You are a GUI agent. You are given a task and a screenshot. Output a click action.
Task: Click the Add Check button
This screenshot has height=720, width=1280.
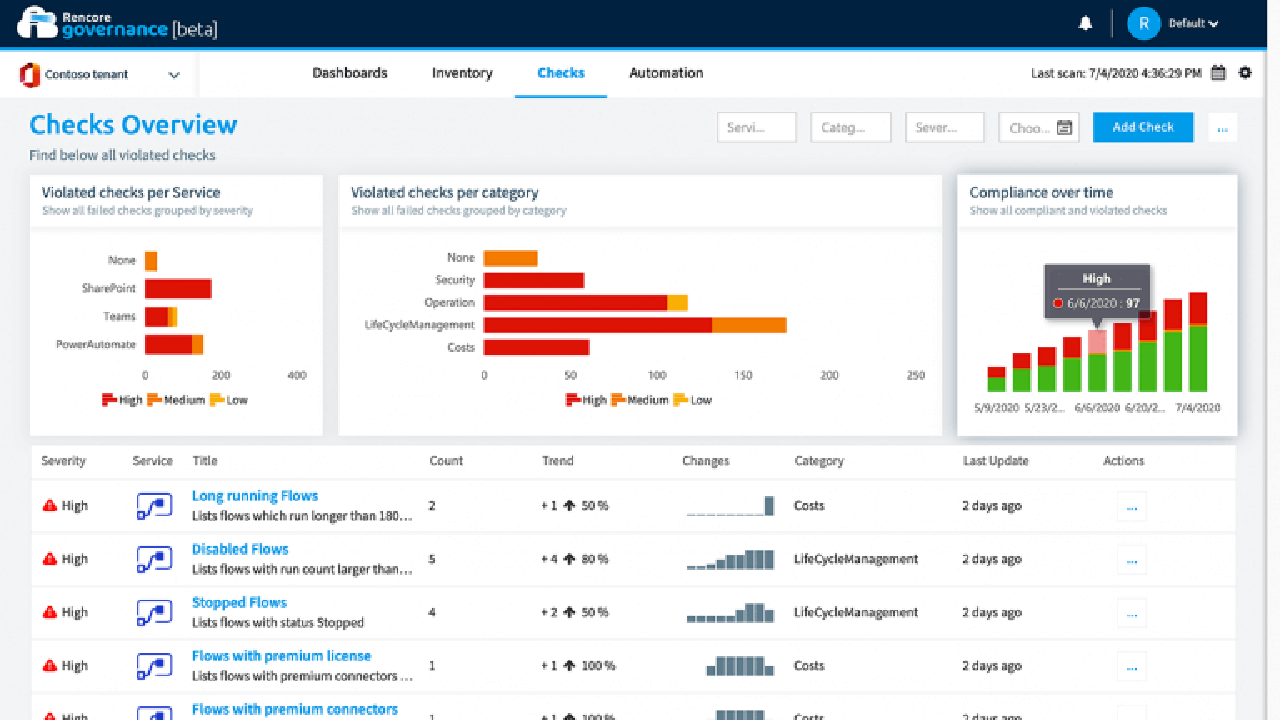tap(1142, 127)
